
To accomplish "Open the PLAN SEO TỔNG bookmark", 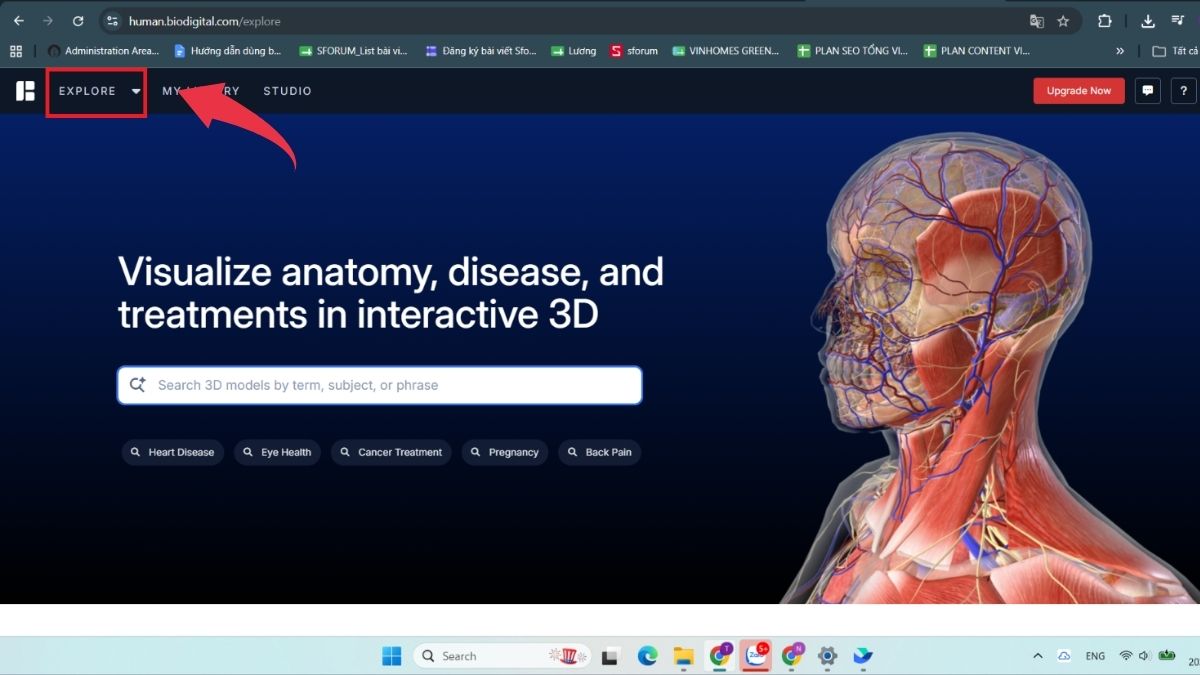I will coord(853,51).
